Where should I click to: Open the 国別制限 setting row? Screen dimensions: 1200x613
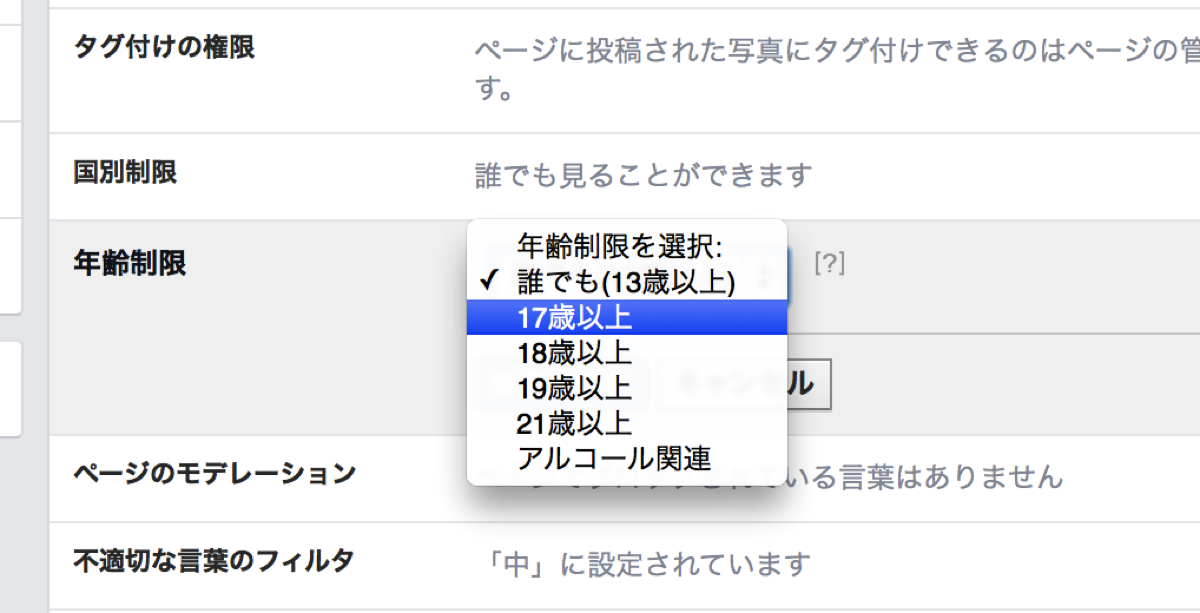point(624,176)
